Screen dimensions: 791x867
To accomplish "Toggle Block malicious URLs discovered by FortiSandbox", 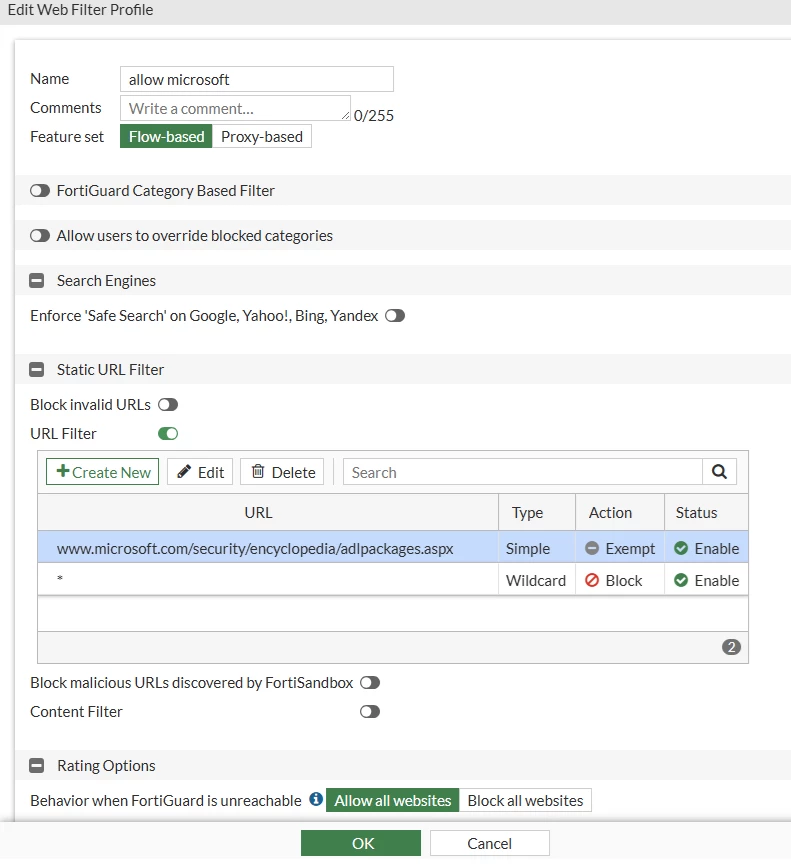I will 370,683.
